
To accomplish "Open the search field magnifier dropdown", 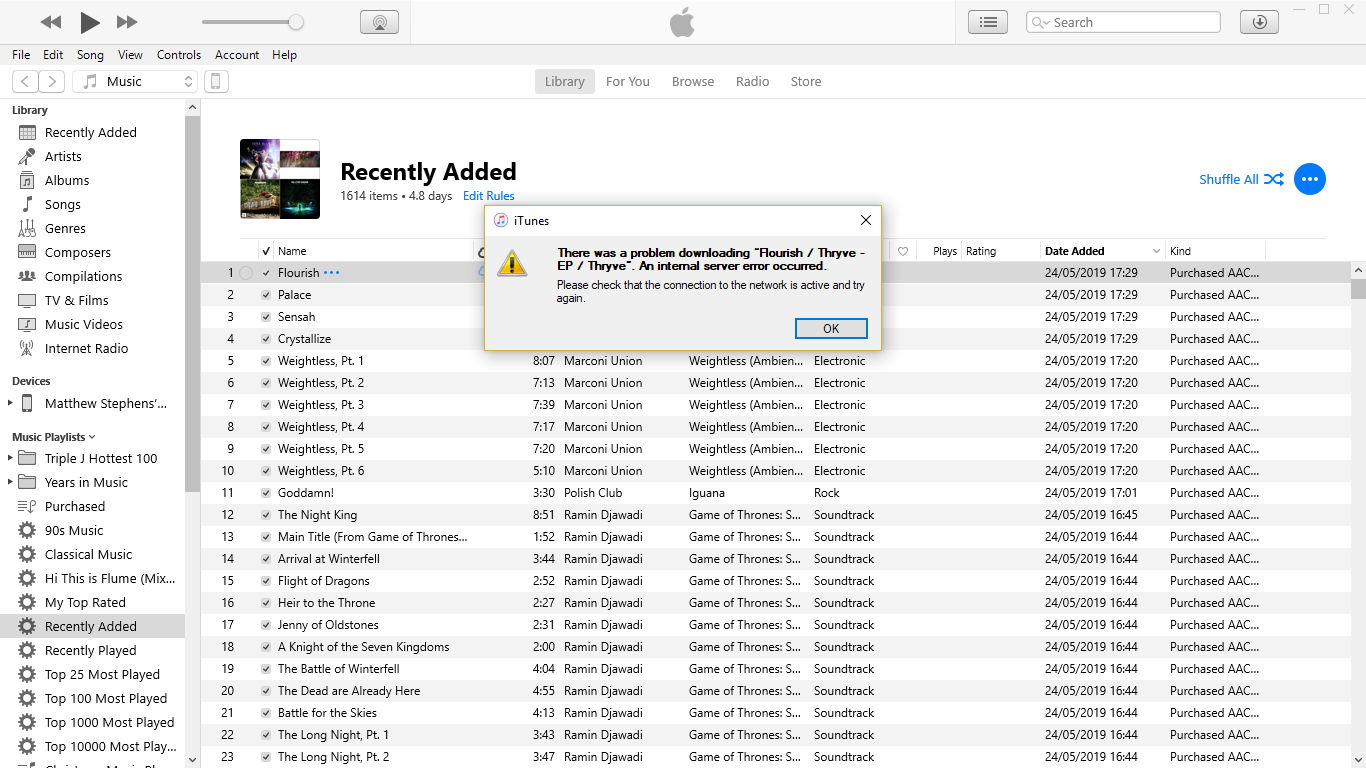I will pos(1041,22).
